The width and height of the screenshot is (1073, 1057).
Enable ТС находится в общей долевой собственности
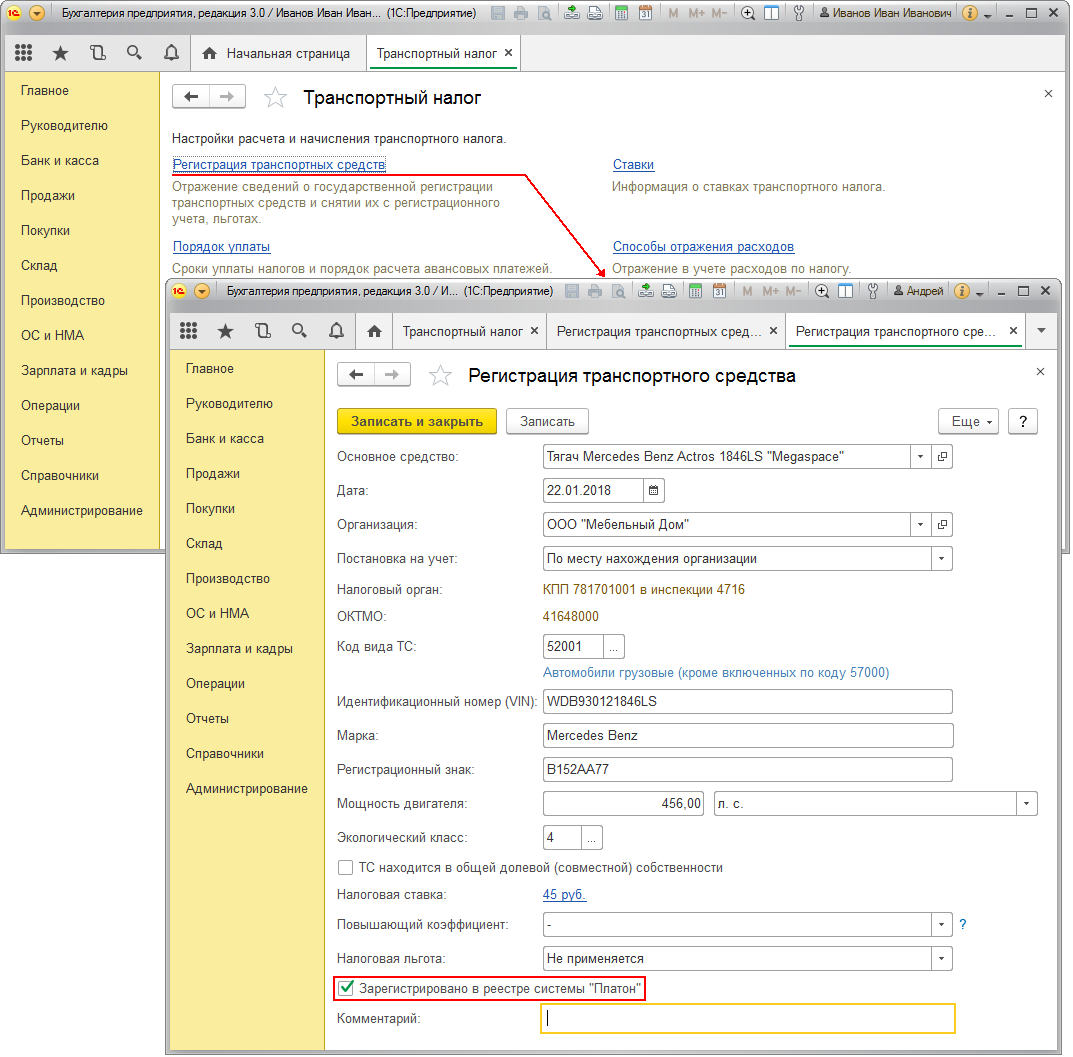346,868
